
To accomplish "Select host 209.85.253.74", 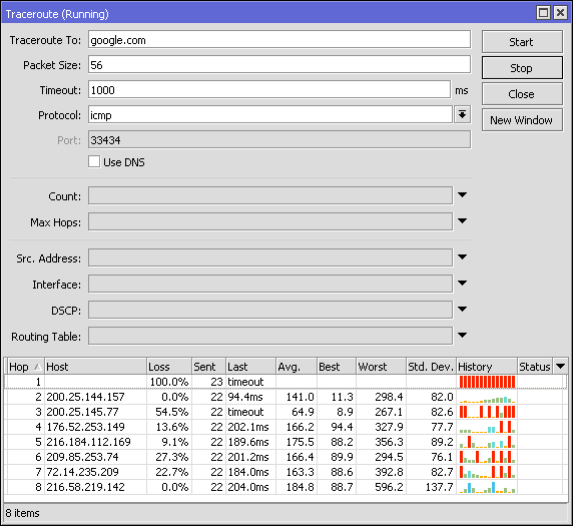I will [x=82, y=457].
